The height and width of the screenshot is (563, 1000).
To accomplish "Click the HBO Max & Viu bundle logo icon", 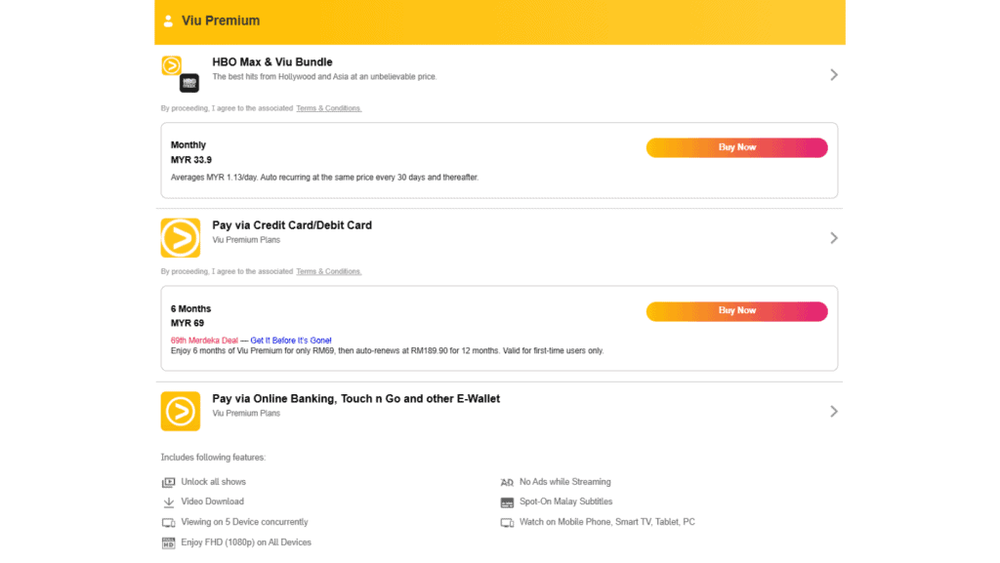I will pos(180,74).
